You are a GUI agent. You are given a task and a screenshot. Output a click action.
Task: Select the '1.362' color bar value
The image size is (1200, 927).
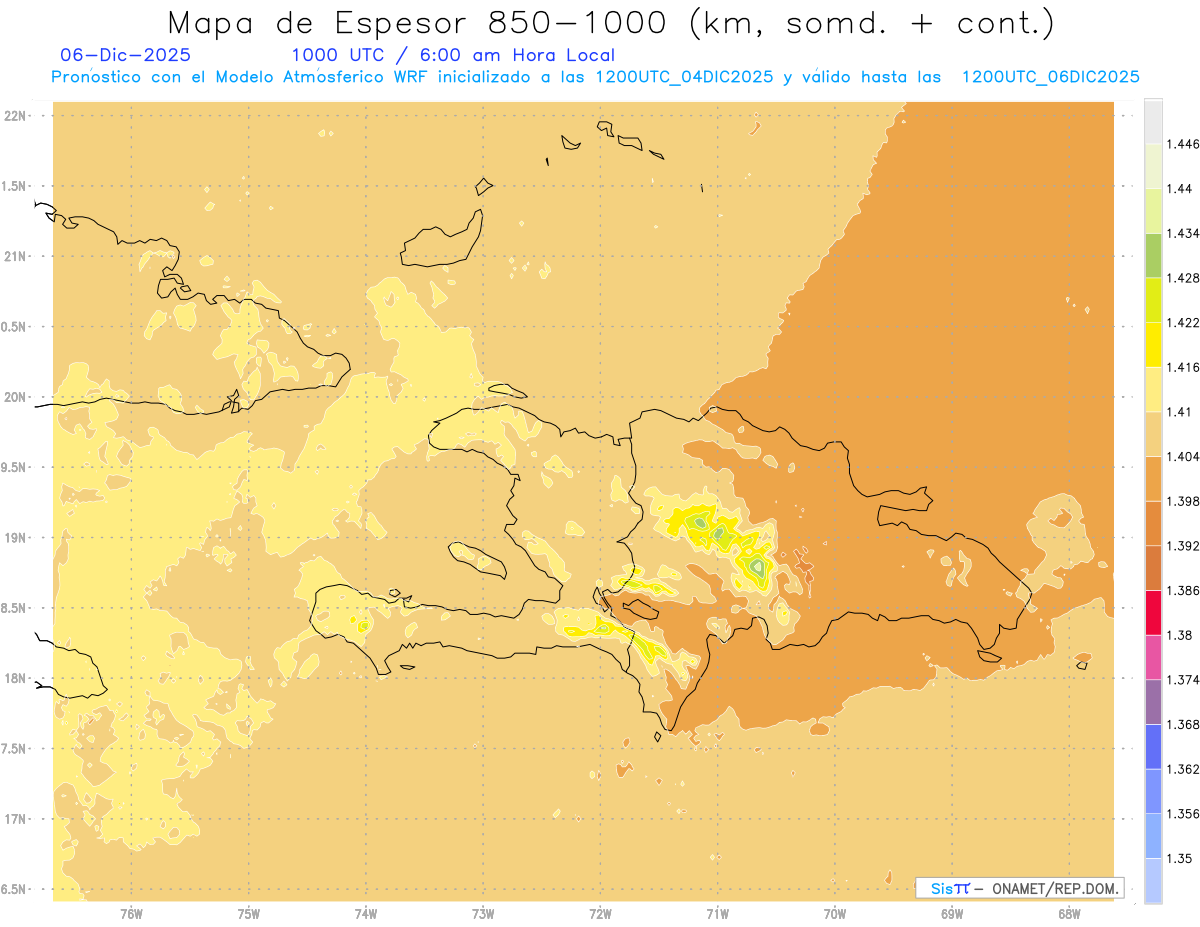coord(1184,769)
